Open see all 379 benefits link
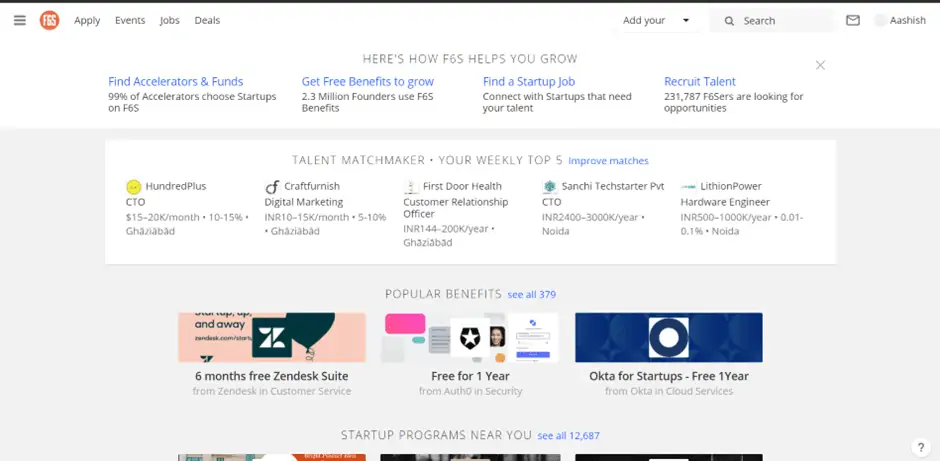Viewport: 940px width, 461px height. (x=531, y=295)
